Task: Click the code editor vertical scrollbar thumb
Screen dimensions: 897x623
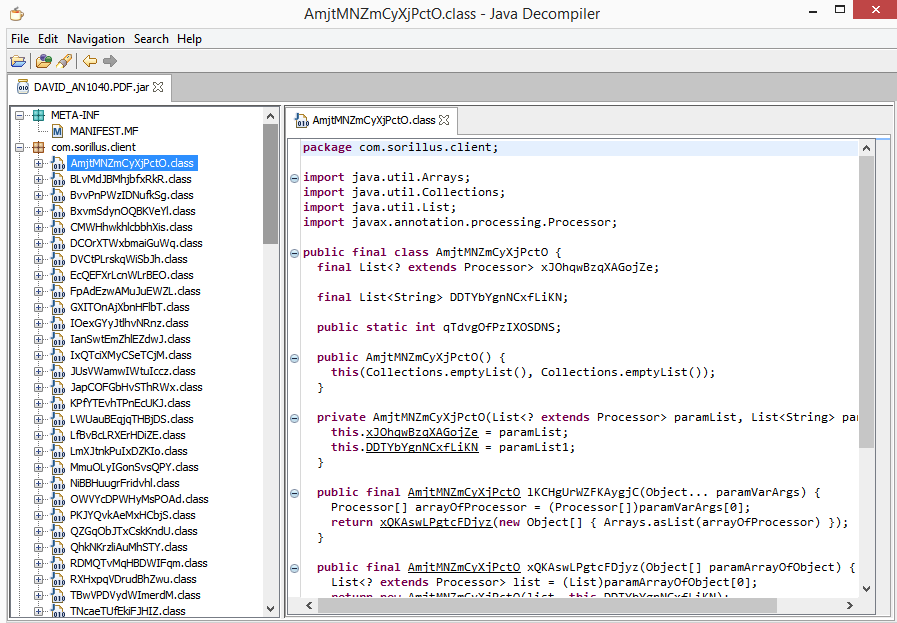Action: 866,302
